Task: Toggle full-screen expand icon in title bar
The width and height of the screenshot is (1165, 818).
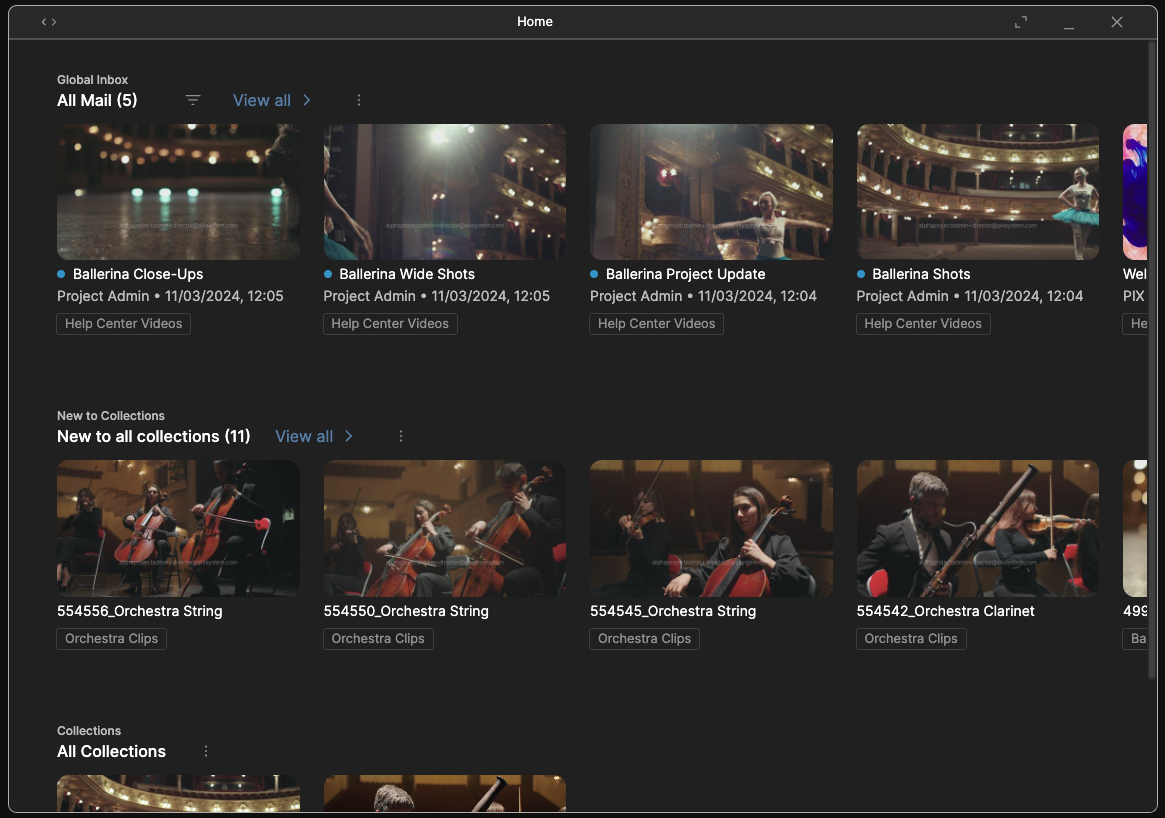Action: click(x=1021, y=22)
